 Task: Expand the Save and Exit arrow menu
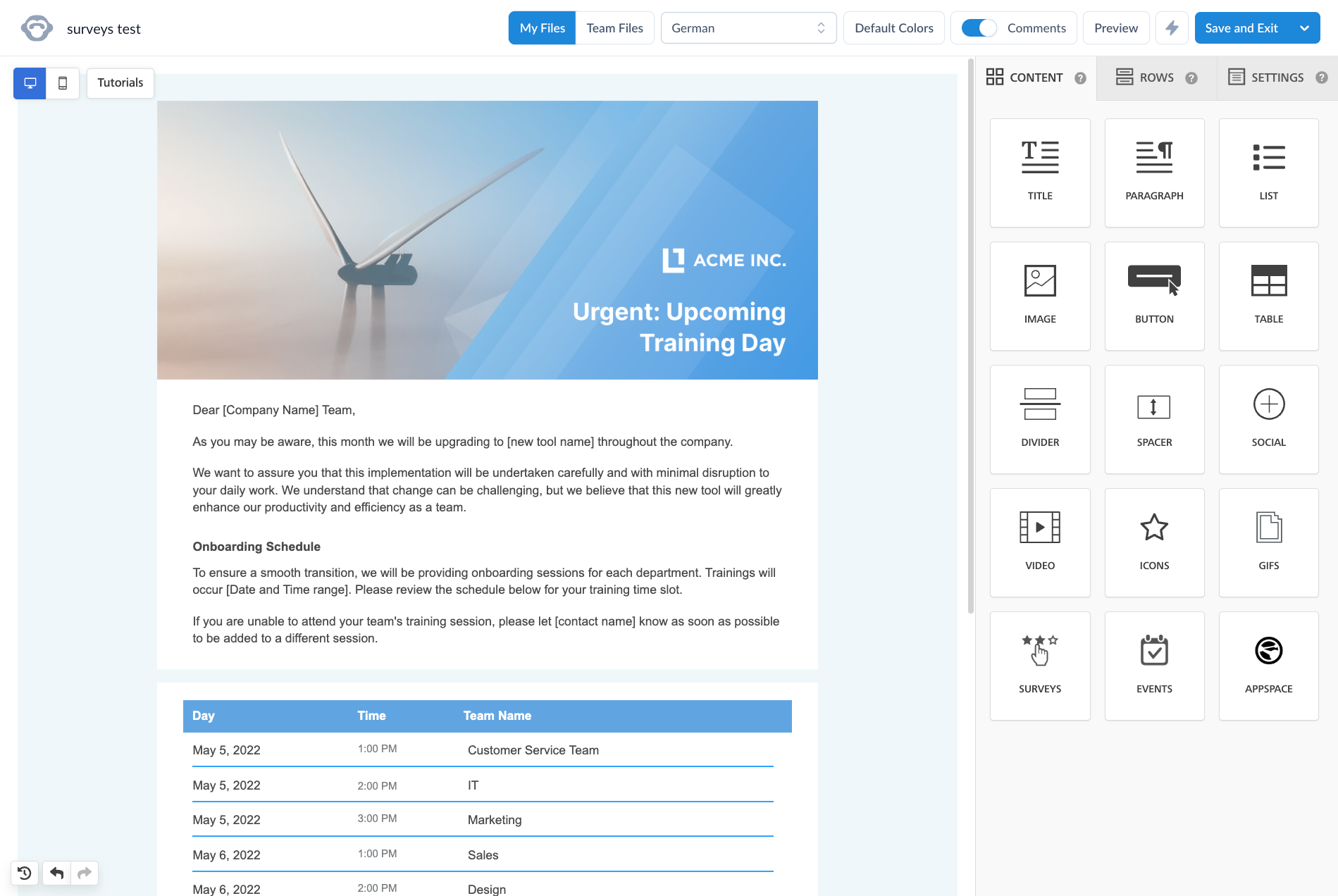pyautogui.click(x=1304, y=28)
